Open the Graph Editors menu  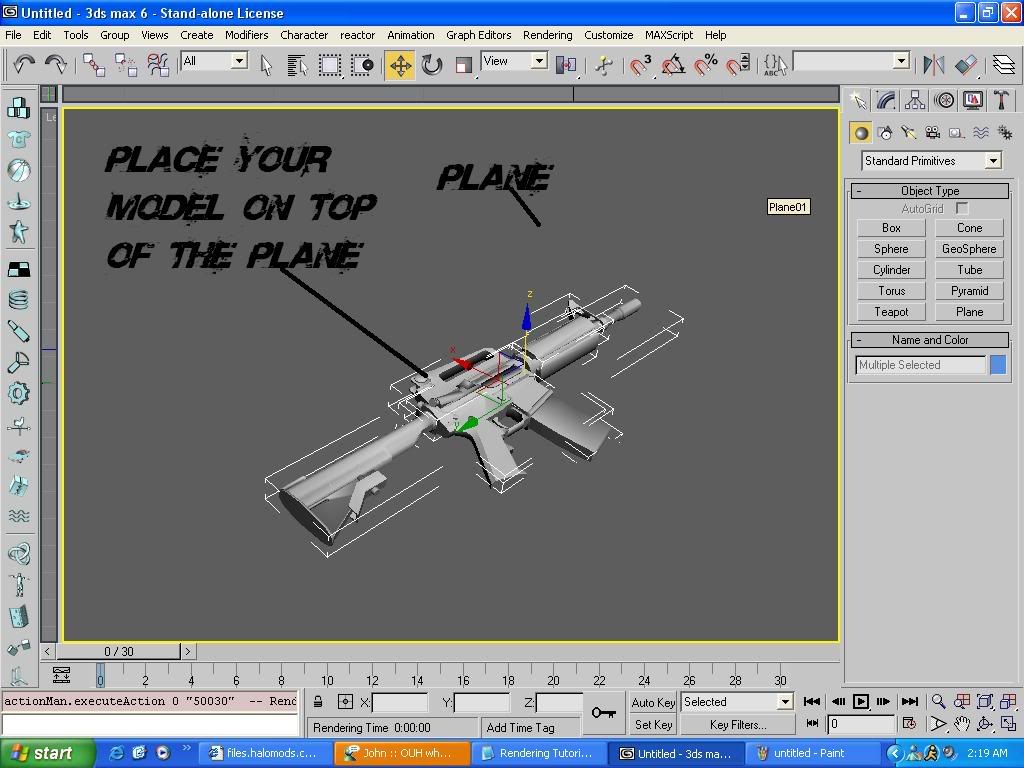pos(479,35)
